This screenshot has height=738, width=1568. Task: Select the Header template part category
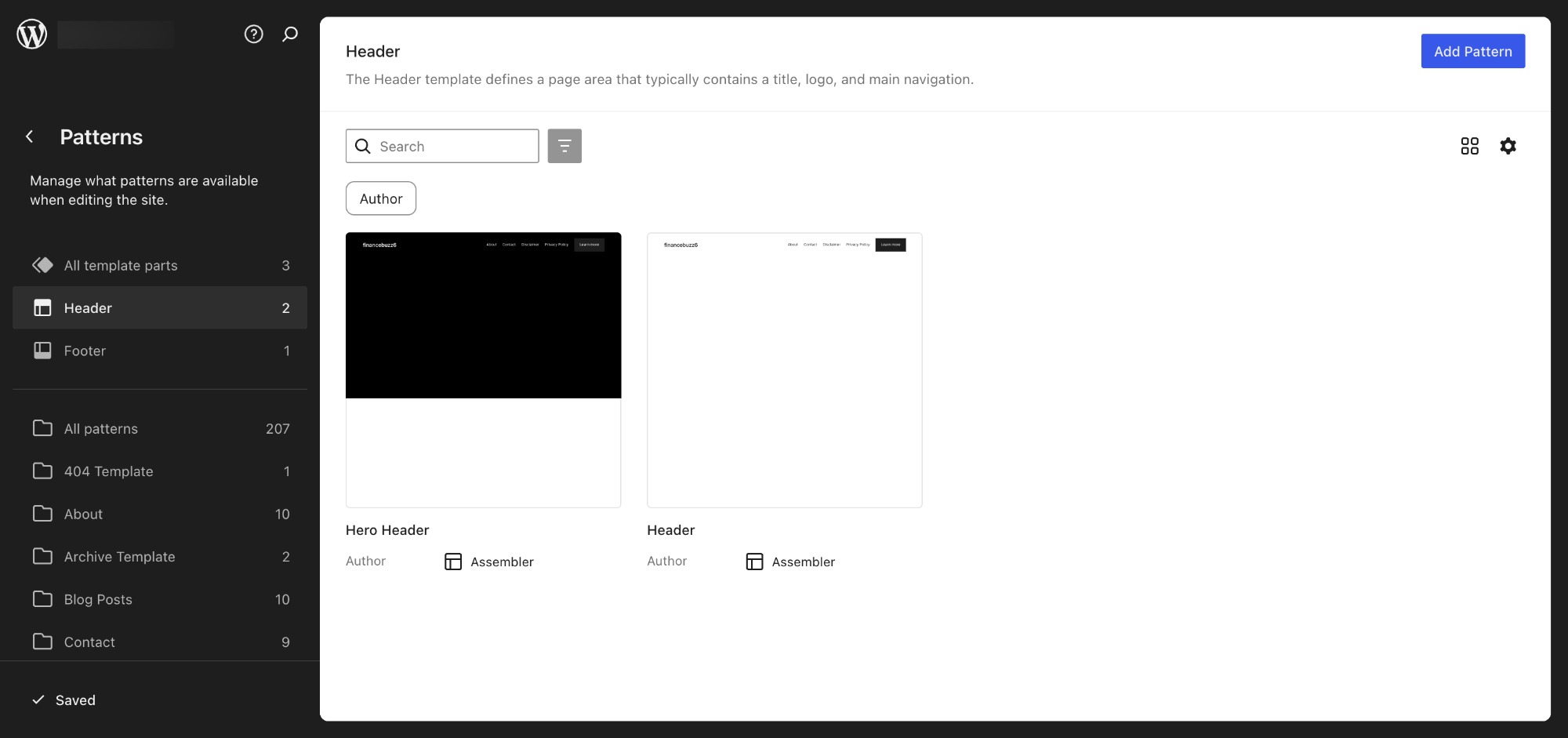160,307
